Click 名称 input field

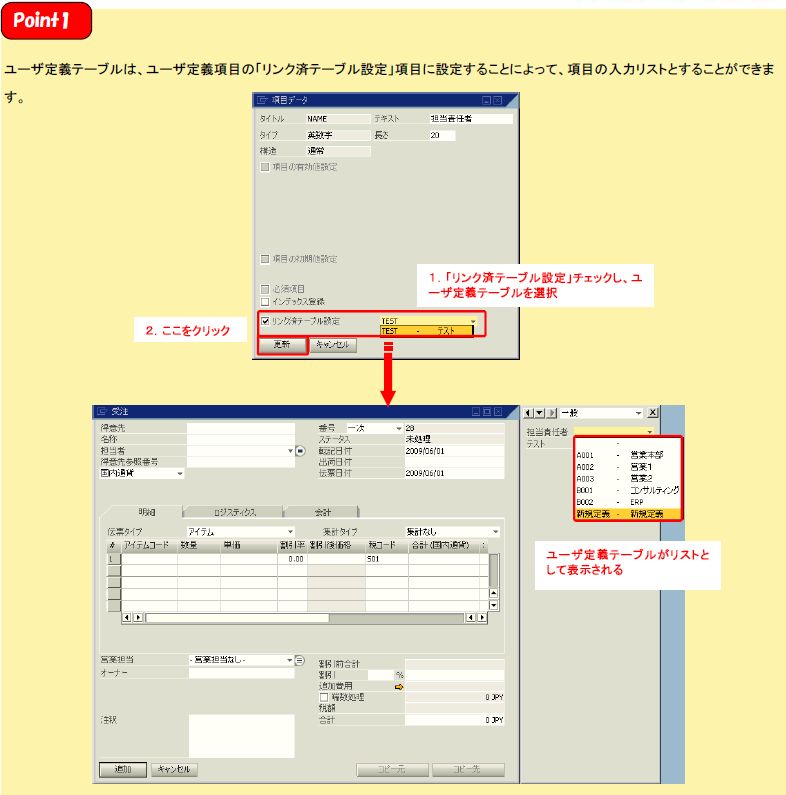[x=240, y=439]
